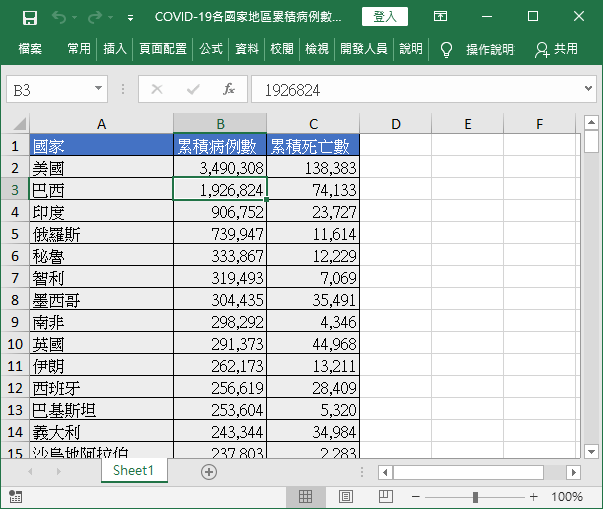Expand the formula bar chevron
This screenshot has height=509, width=603.
(588, 89)
